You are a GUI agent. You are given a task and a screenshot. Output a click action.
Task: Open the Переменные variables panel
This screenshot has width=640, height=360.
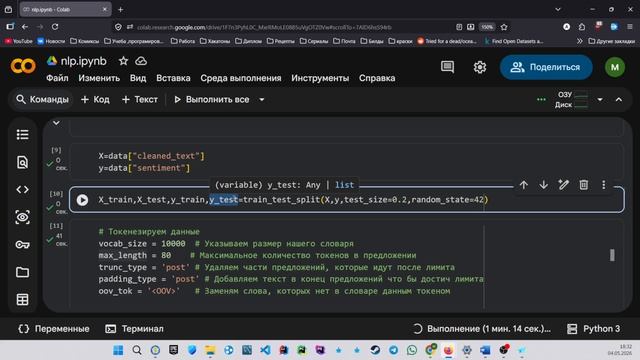click(x=54, y=329)
